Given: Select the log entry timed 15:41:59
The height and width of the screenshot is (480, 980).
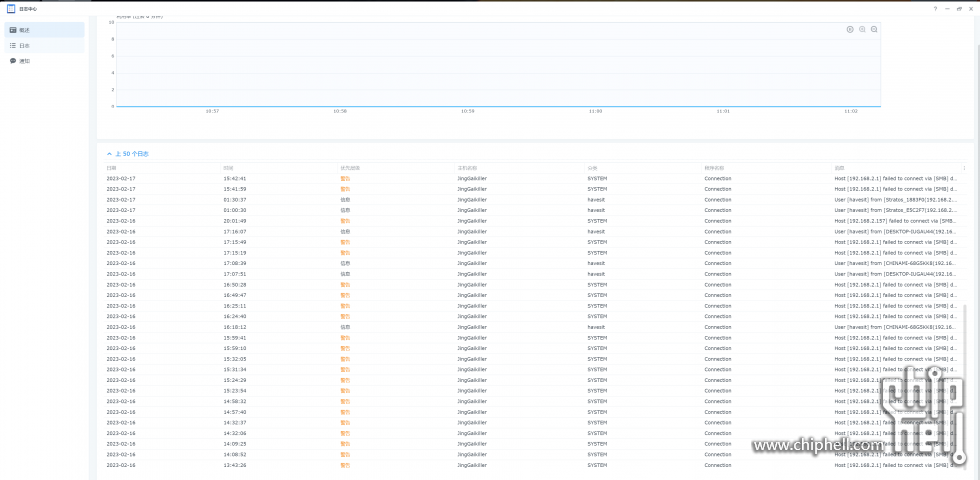Looking at the screenshot, I should 534,189.
